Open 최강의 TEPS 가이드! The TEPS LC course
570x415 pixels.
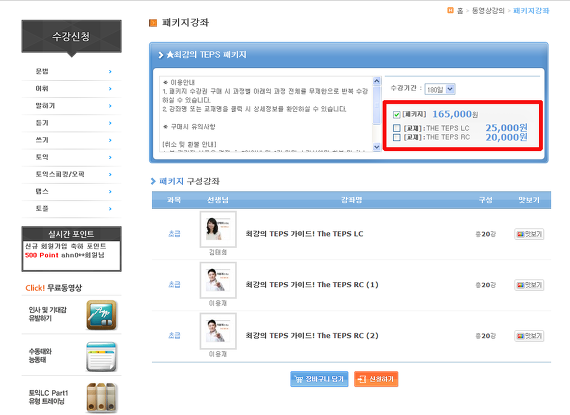pos(304,234)
